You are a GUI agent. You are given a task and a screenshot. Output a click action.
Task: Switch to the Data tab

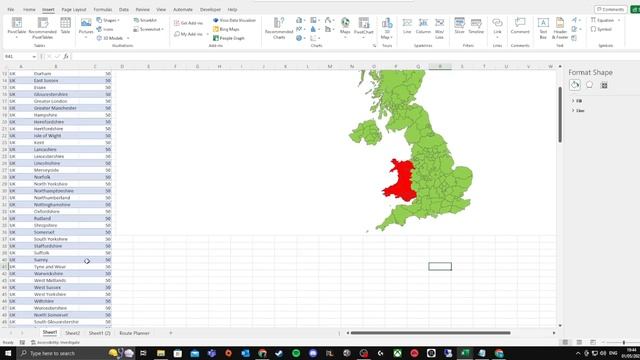[x=124, y=9]
